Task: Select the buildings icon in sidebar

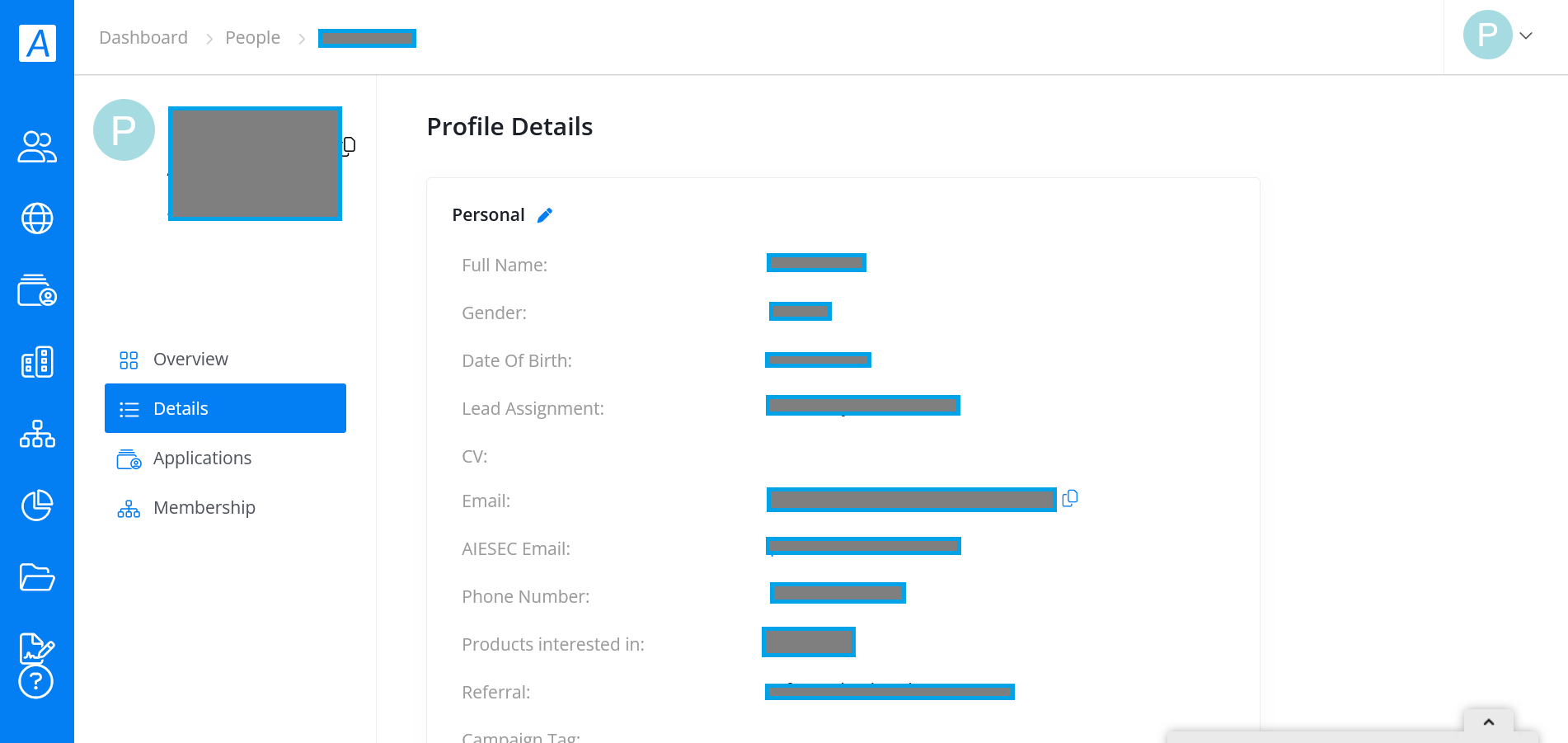Action: (37, 362)
